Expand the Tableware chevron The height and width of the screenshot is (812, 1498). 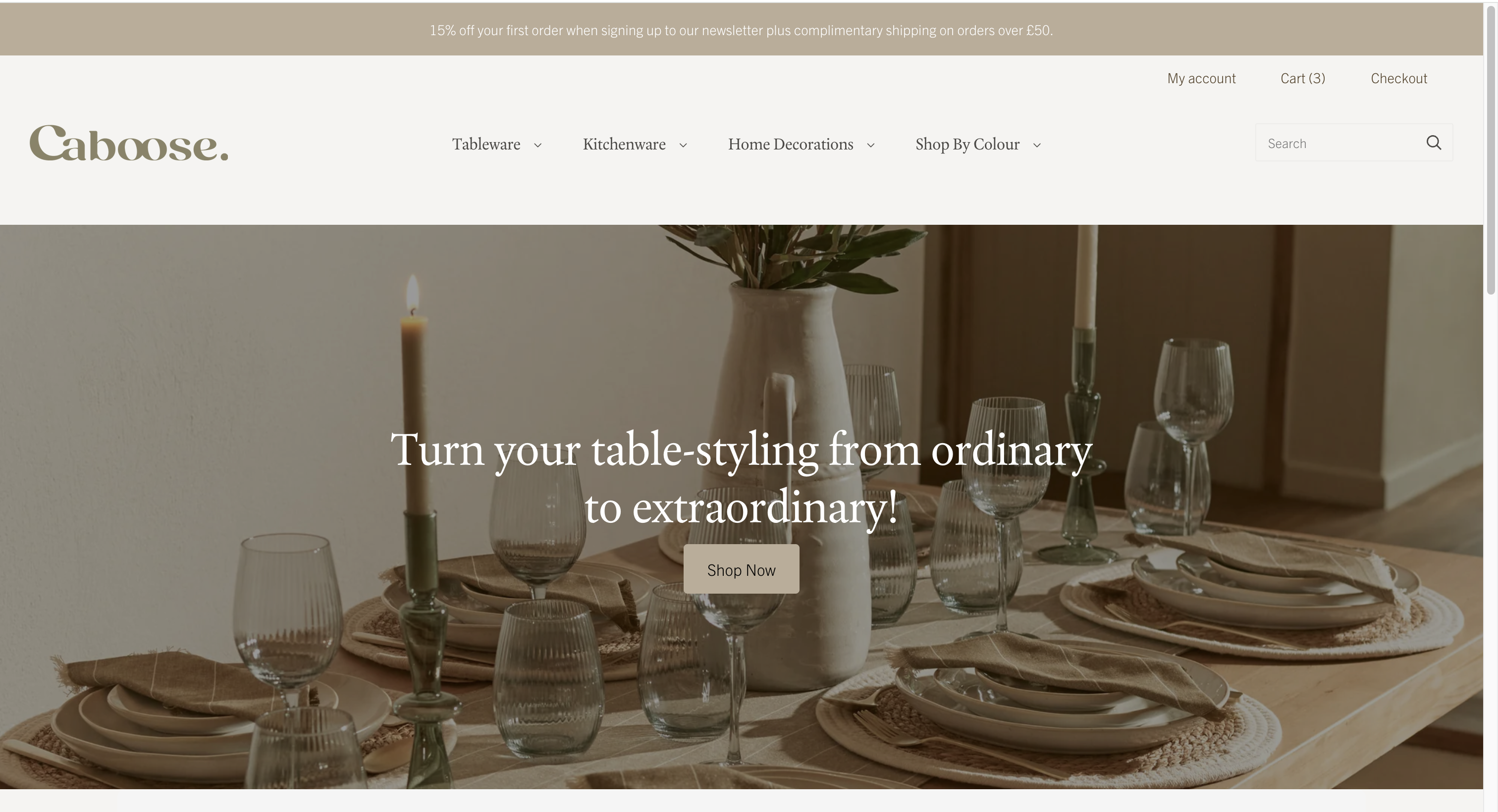coord(538,145)
